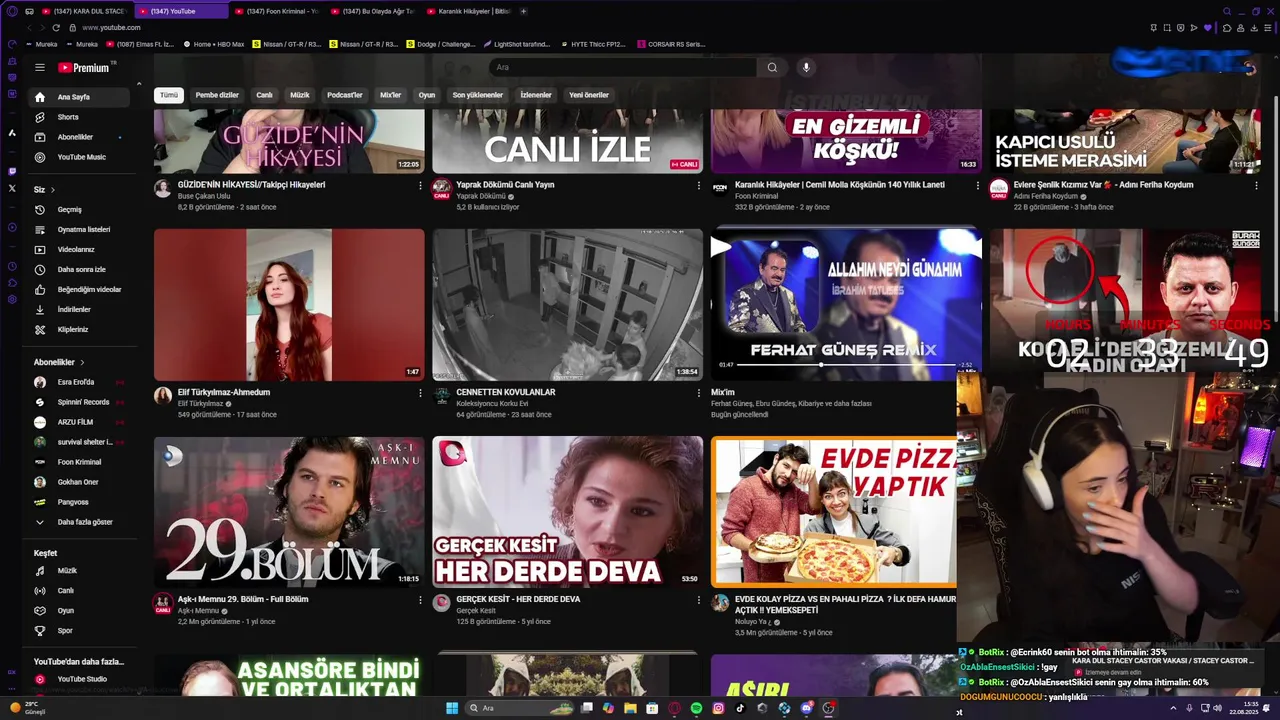This screenshot has width=1280, height=720.
Task: Click the YouTube search input field
Action: coord(623,67)
